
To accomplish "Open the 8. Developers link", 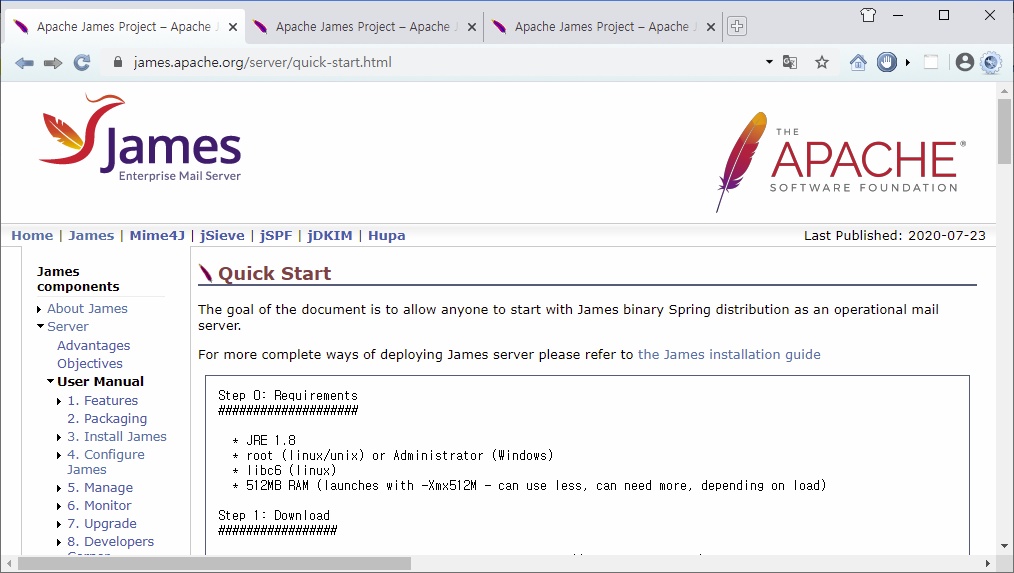I will pyautogui.click(x=111, y=541).
